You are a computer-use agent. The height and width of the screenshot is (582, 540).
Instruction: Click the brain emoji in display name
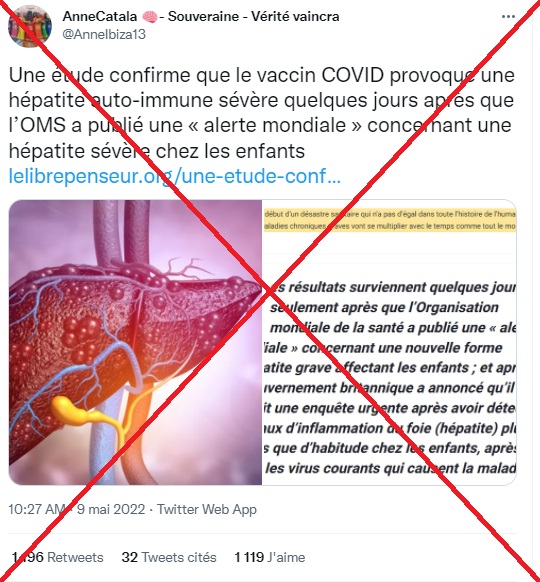pyautogui.click(x=150, y=17)
